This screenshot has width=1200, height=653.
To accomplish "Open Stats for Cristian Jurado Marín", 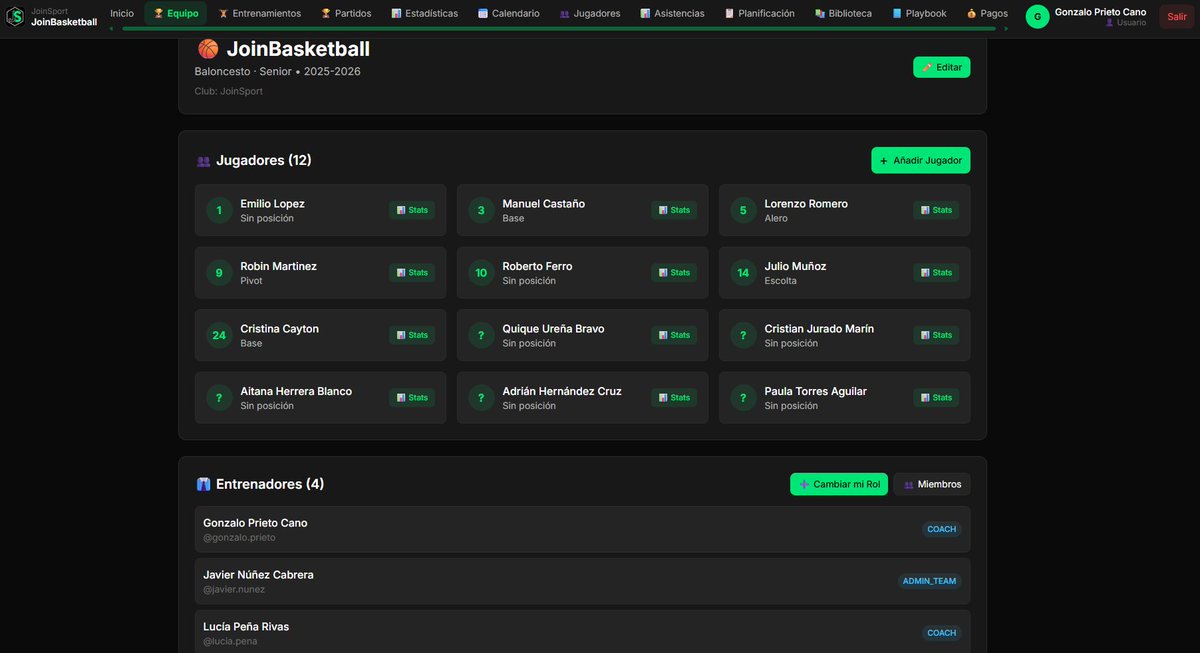I will tap(936, 335).
